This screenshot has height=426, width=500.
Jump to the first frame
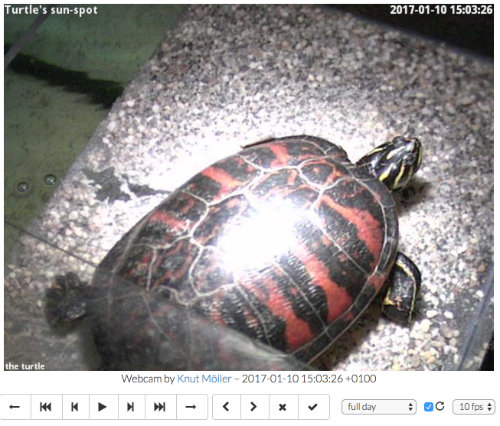pyautogui.click(x=46, y=407)
